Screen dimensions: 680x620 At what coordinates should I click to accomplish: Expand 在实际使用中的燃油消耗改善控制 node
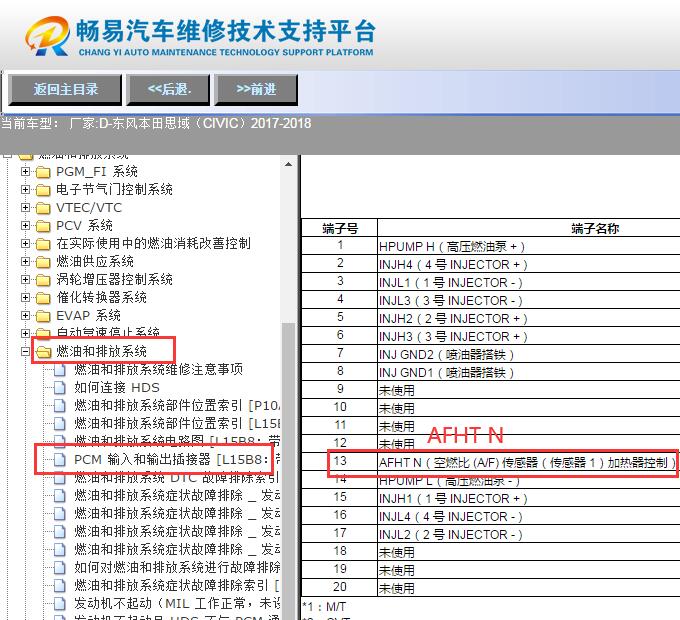coord(26,244)
